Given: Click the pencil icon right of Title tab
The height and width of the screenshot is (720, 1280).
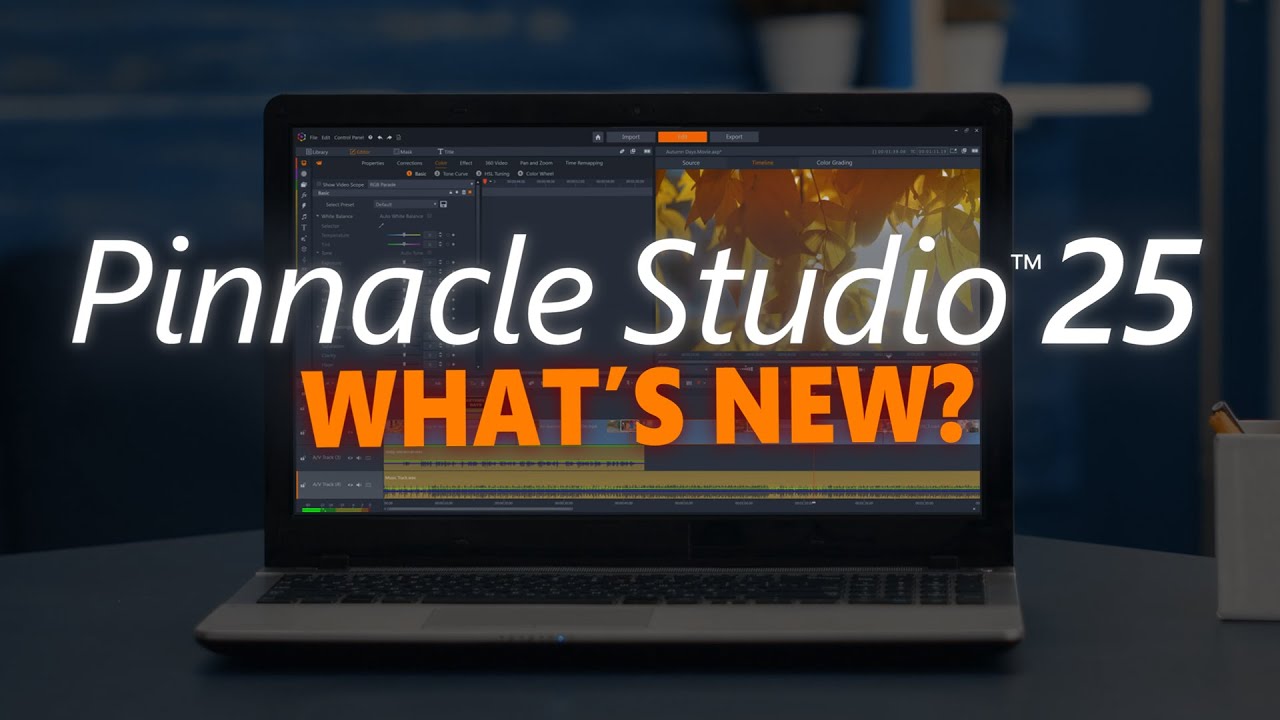Looking at the screenshot, I should click(x=622, y=151).
